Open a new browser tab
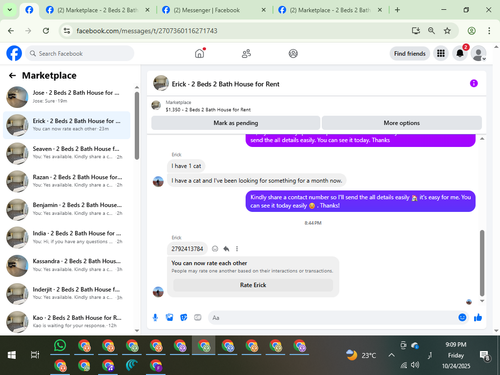This screenshot has height=375, width=500. click(397, 10)
